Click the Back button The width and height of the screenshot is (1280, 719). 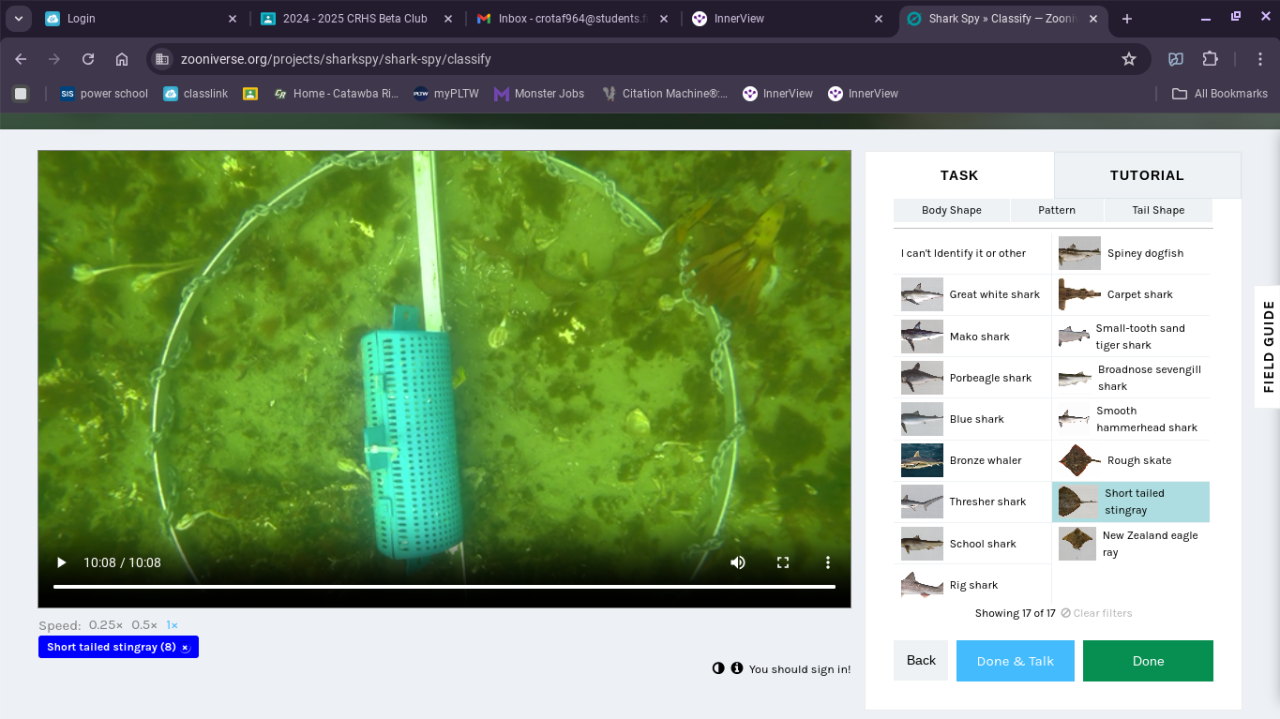(921, 660)
